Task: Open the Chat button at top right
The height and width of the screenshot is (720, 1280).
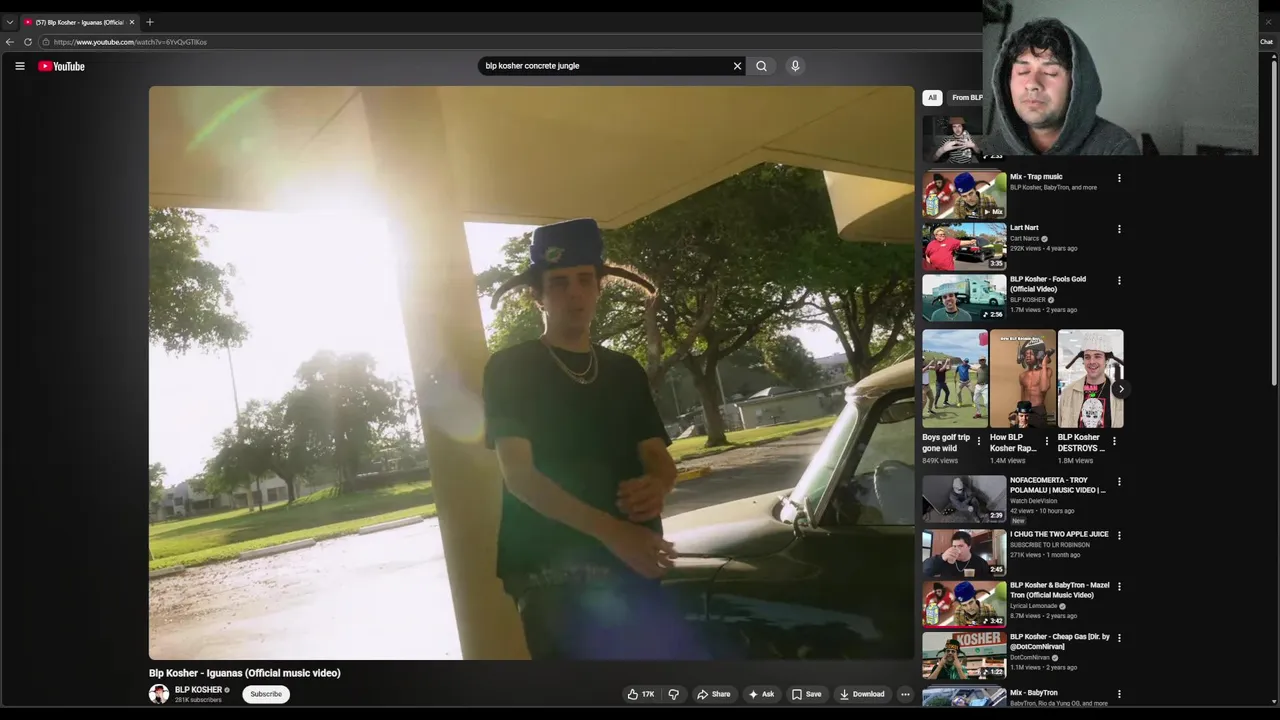Action: tap(1266, 42)
